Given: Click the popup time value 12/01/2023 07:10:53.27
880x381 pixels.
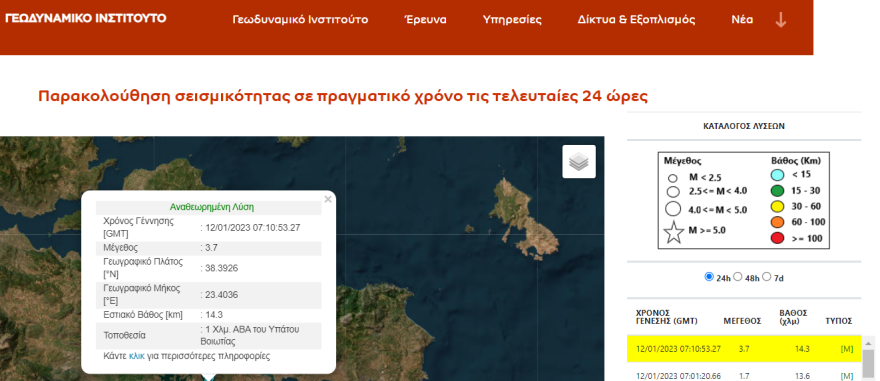Looking at the screenshot, I should (252, 228).
